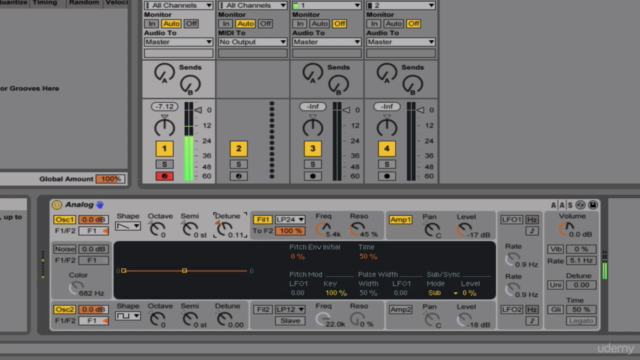Viewport: 640px width, 360px height.
Task: Switch to Timing groove tab
Action: 45,3
